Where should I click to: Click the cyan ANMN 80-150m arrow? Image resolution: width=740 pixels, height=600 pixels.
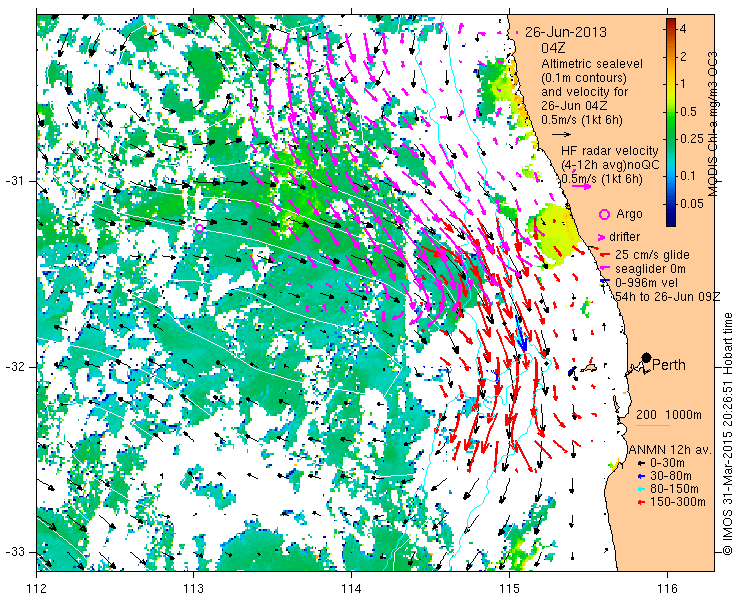(640, 489)
